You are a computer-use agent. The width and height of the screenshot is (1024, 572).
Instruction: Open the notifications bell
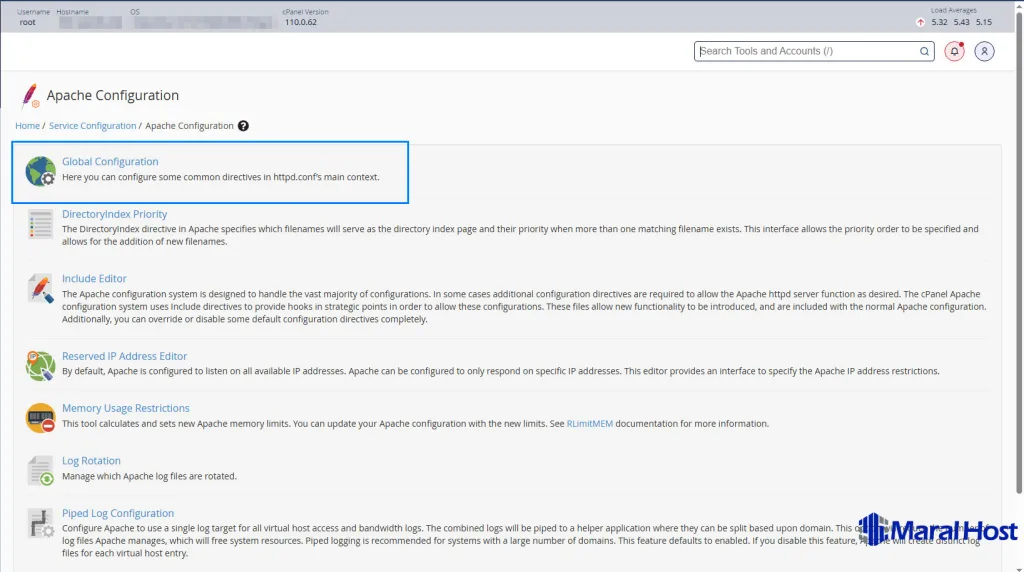tap(954, 51)
